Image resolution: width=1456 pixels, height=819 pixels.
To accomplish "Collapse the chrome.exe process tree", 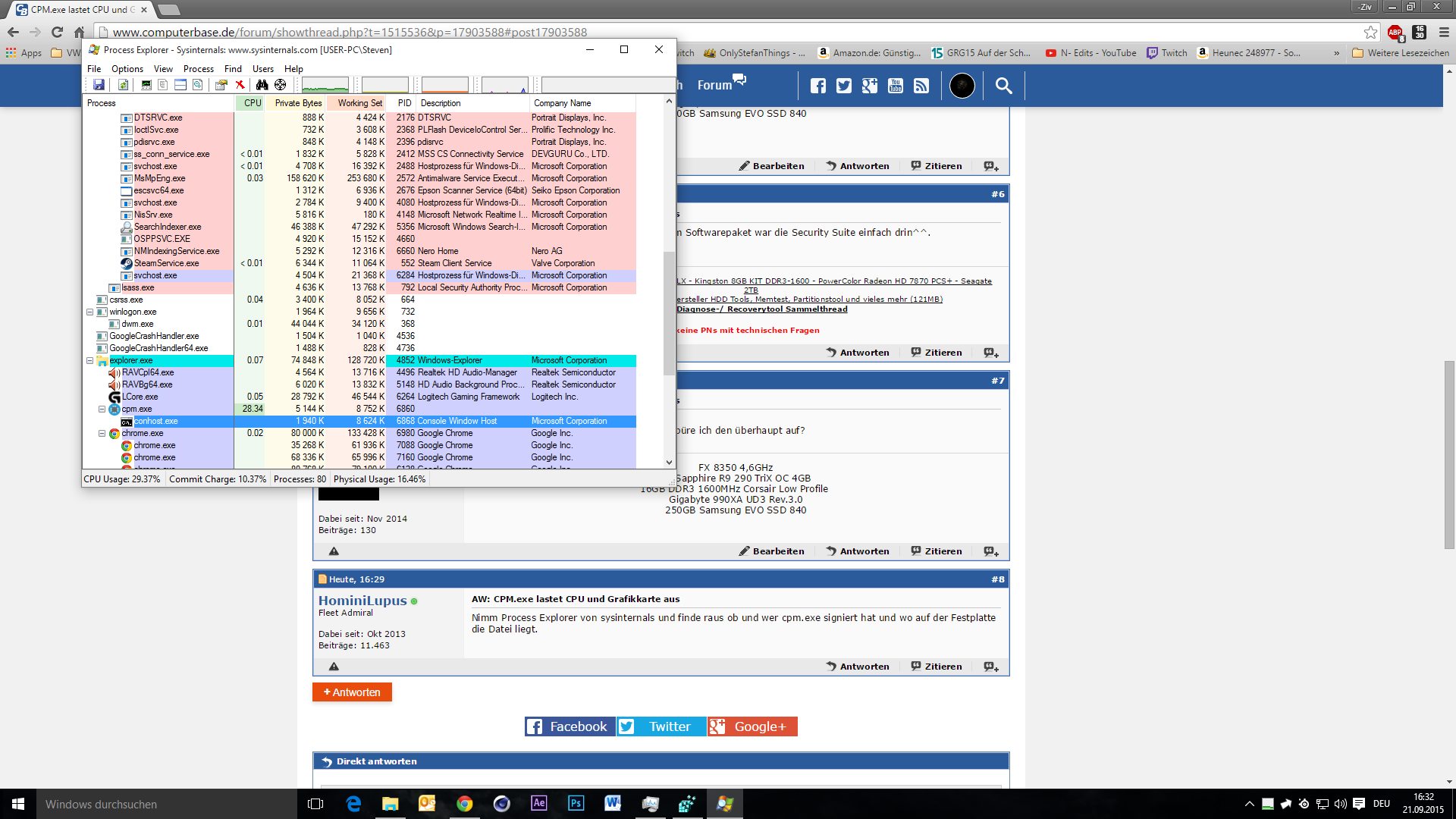I will point(102,434).
